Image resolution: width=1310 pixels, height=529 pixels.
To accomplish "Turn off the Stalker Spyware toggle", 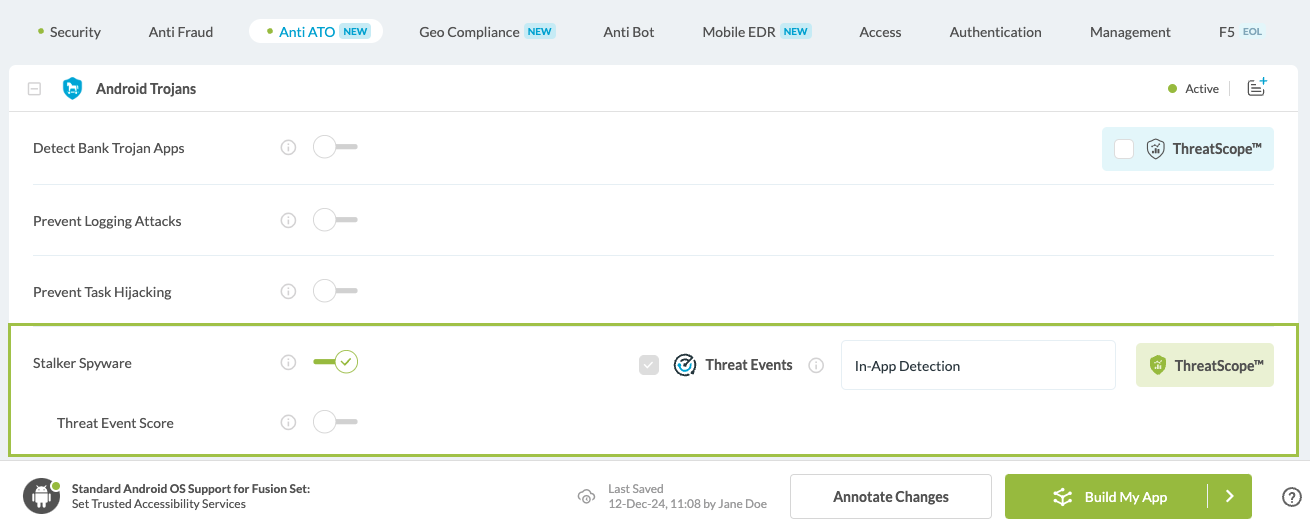I will coord(335,362).
